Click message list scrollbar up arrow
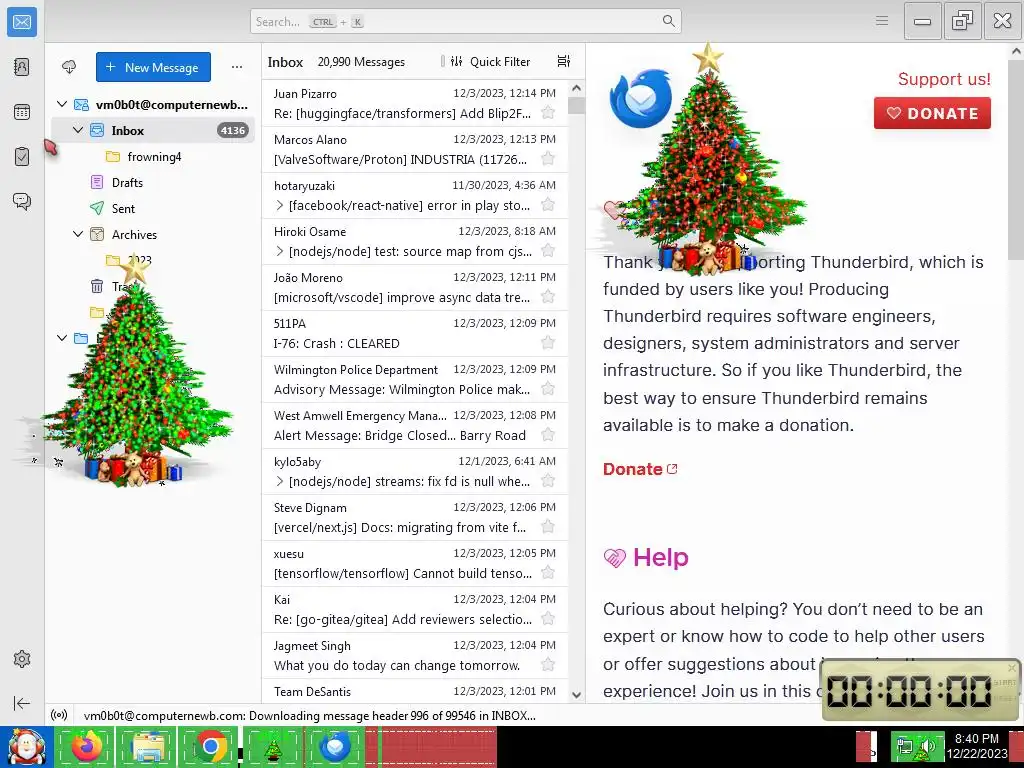The height and width of the screenshot is (768, 1024). tap(576, 88)
